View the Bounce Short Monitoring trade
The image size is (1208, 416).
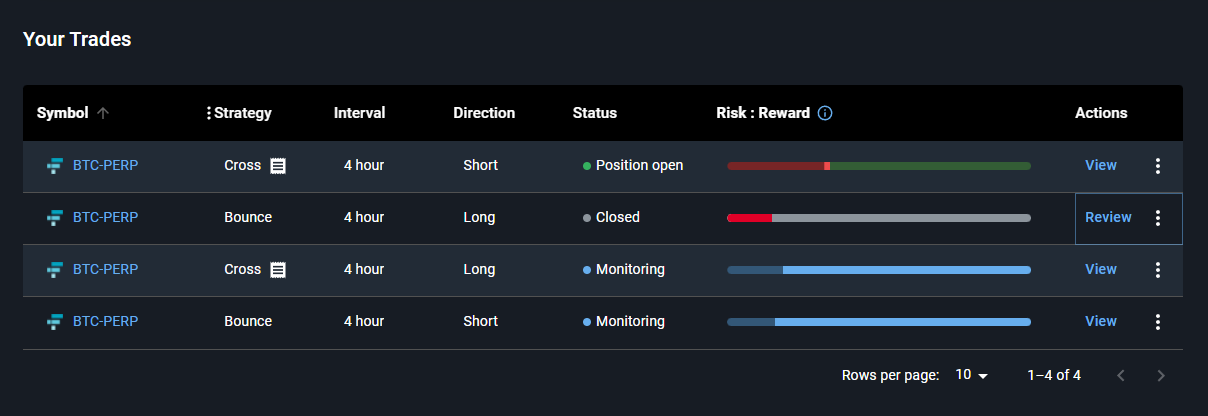[x=1101, y=321]
